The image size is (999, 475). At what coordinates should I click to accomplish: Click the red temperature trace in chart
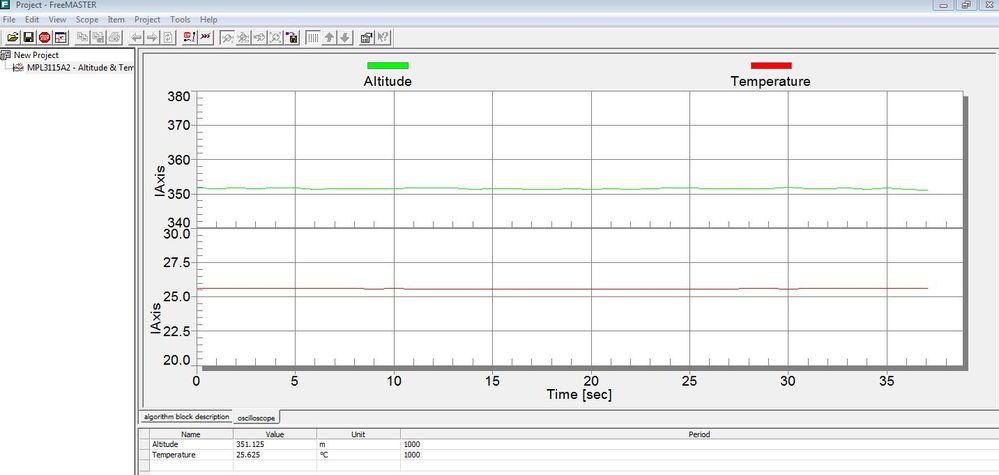(x=562, y=289)
